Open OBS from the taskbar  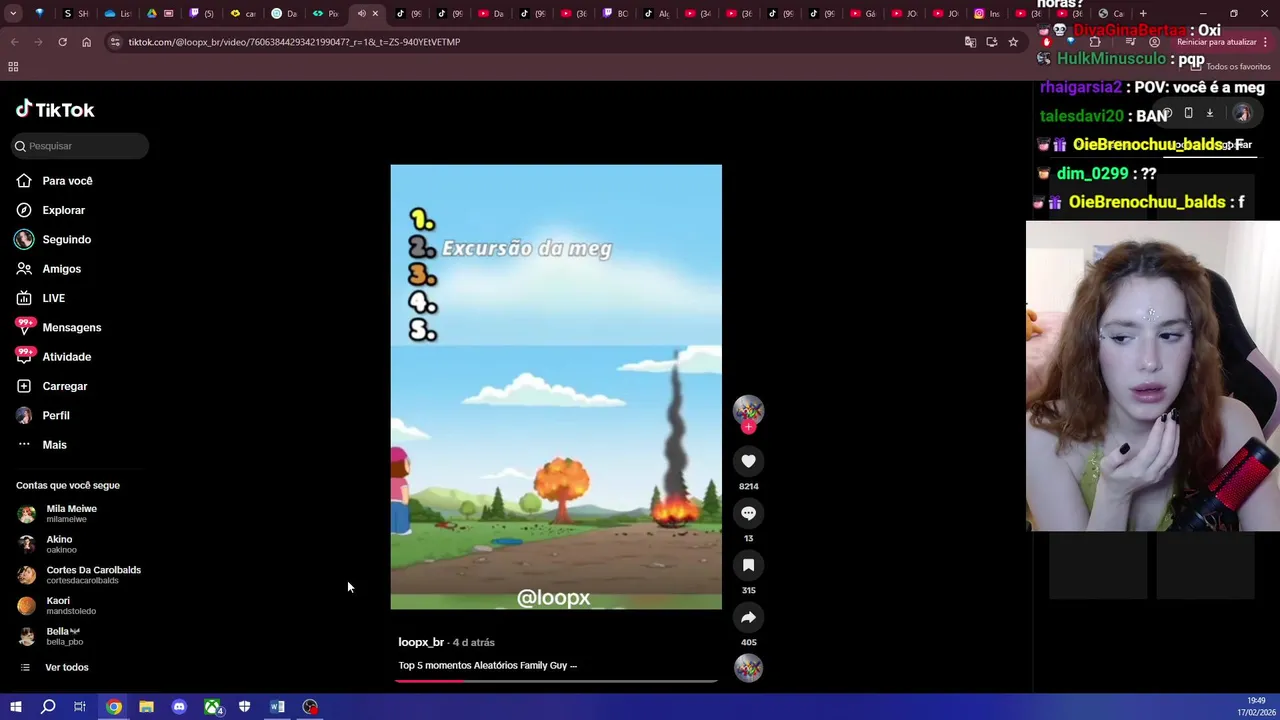[x=310, y=707]
